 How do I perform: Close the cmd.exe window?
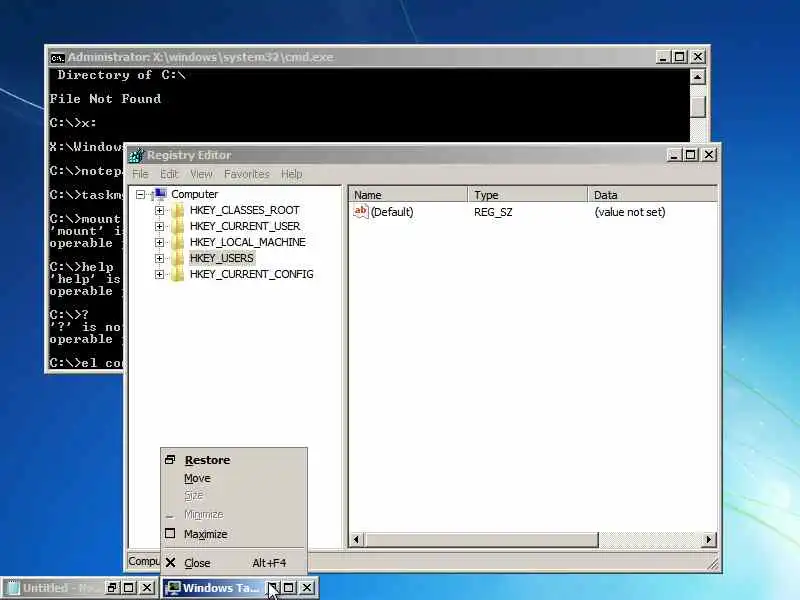click(x=697, y=57)
